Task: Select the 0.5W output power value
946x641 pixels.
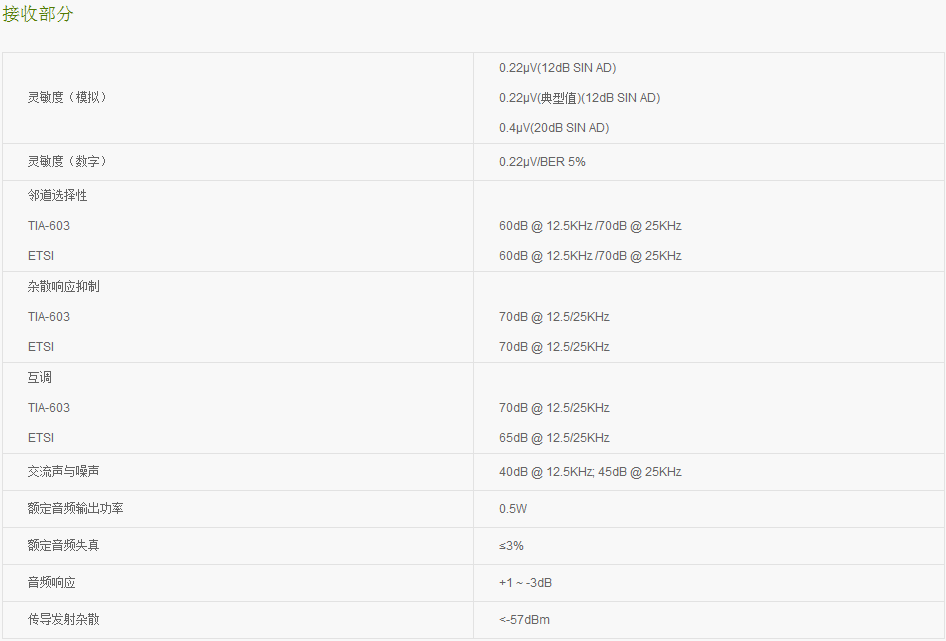Action: (513, 509)
